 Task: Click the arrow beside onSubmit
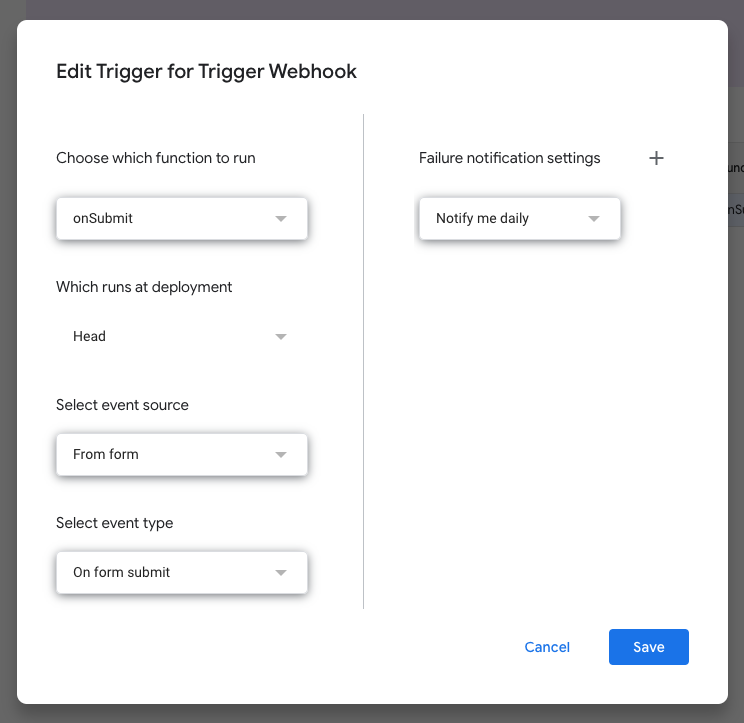[281, 219]
